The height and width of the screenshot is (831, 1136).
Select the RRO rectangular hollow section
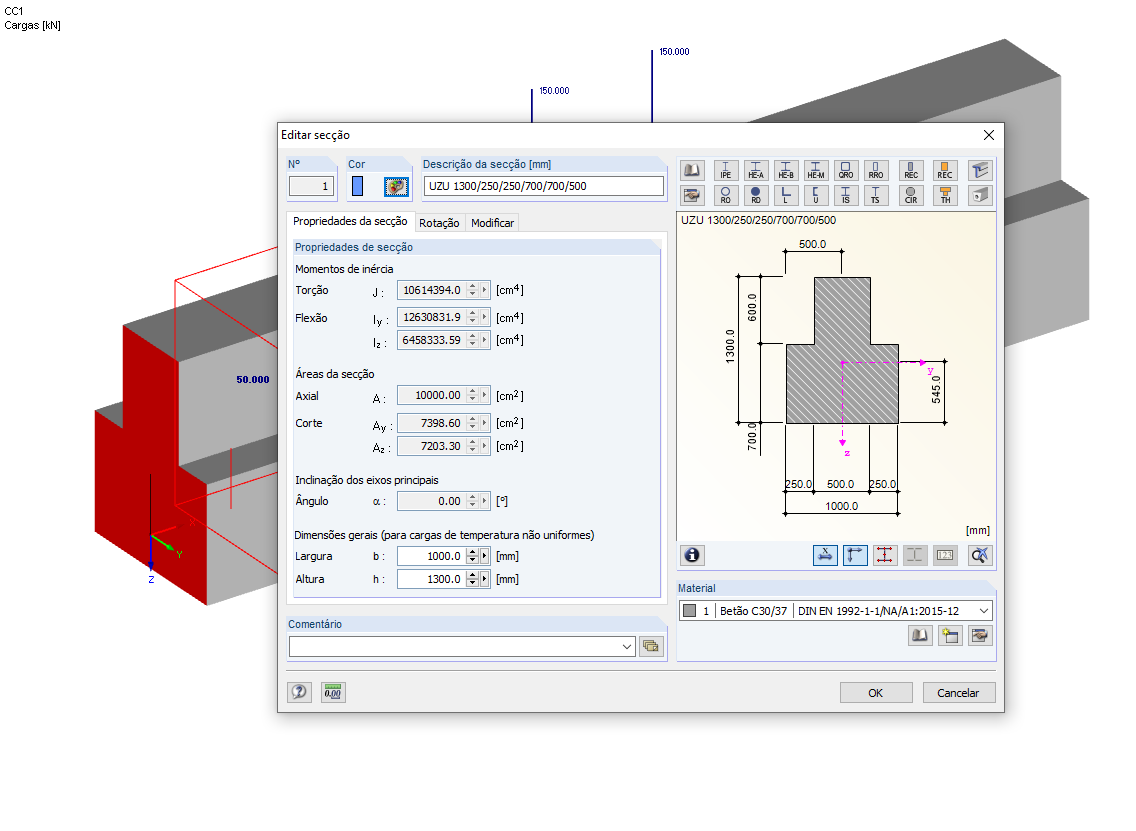click(x=876, y=170)
